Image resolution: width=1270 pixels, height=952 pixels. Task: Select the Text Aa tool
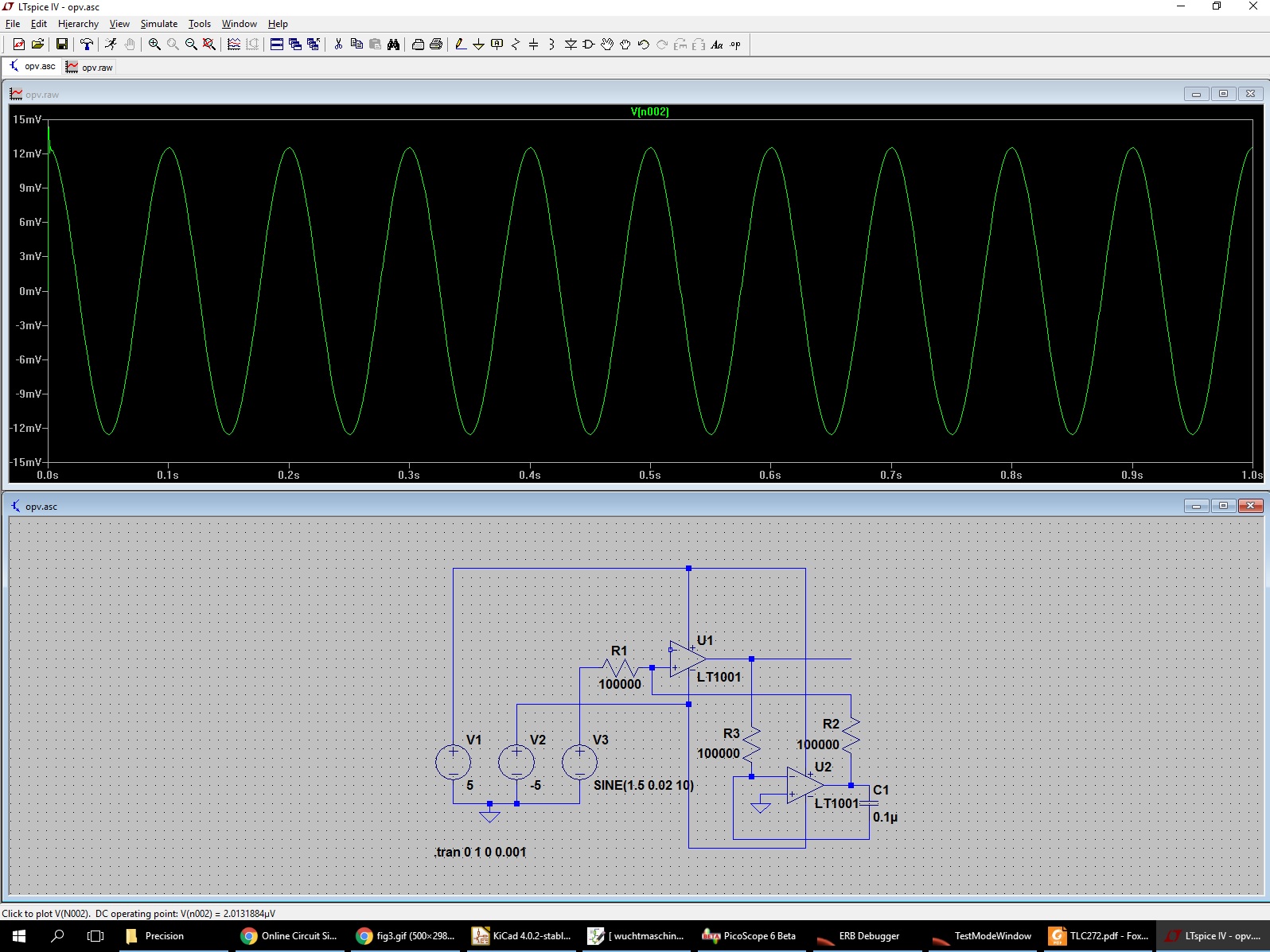[717, 45]
